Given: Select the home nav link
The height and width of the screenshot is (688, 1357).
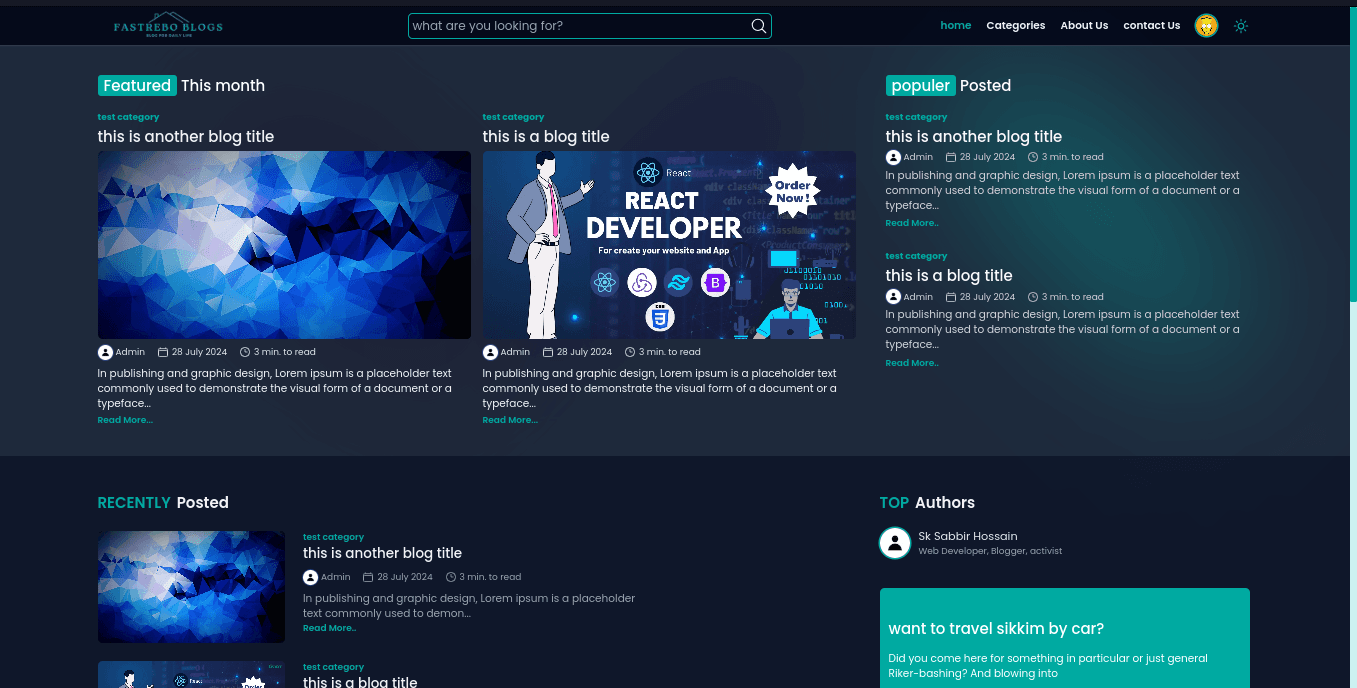Looking at the screenshot, I should point(955,26).
